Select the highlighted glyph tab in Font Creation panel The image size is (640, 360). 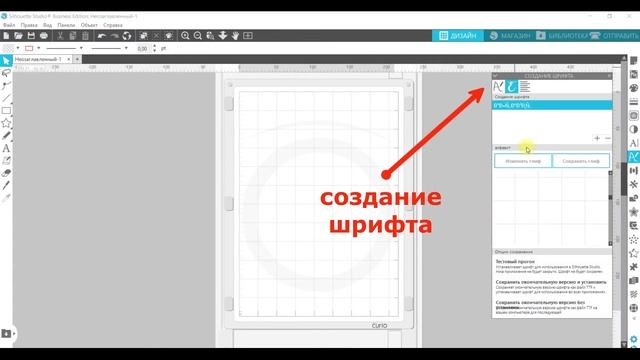click(x=511, y=87)
